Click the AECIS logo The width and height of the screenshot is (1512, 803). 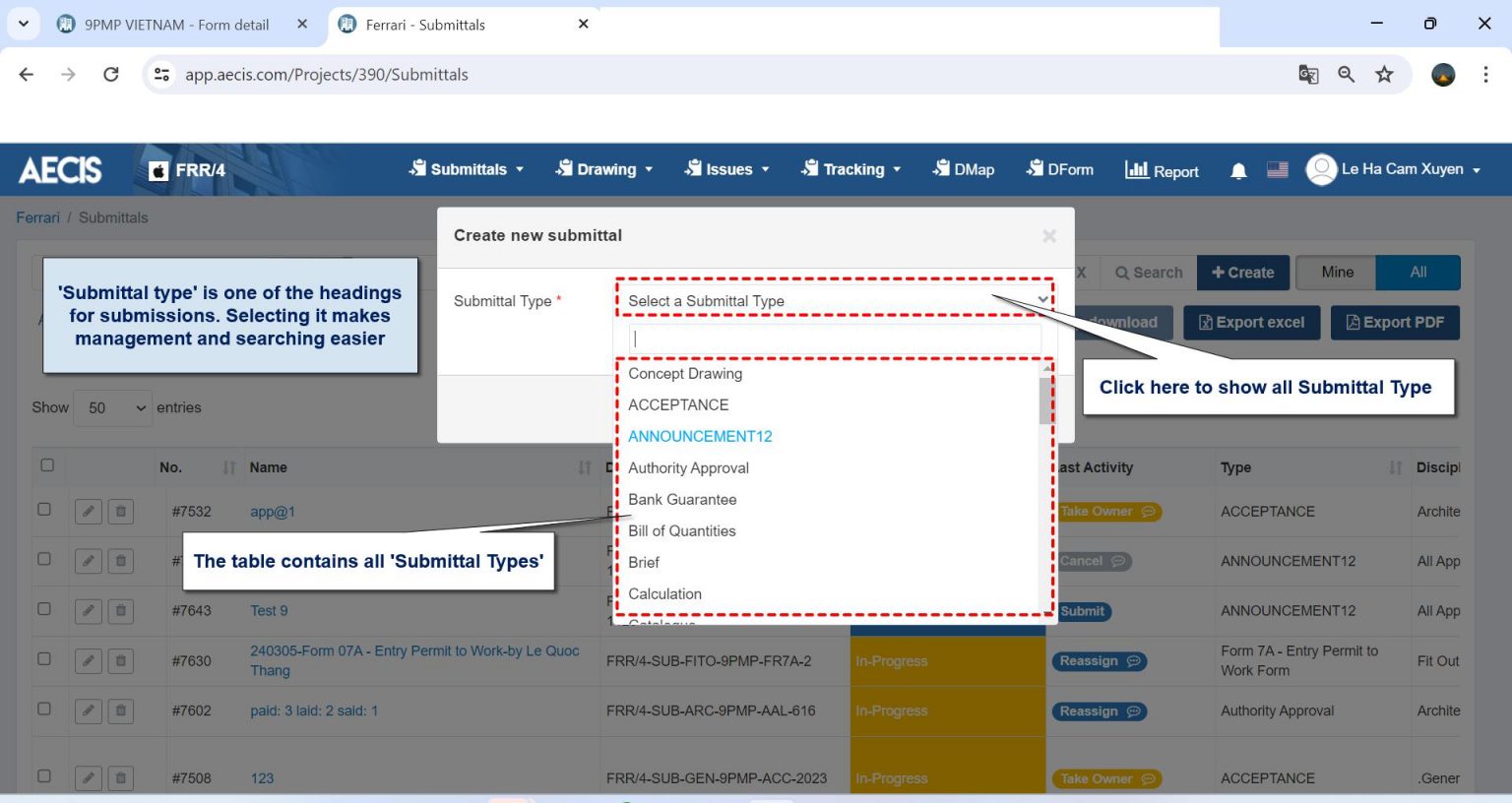coord(60,170)
